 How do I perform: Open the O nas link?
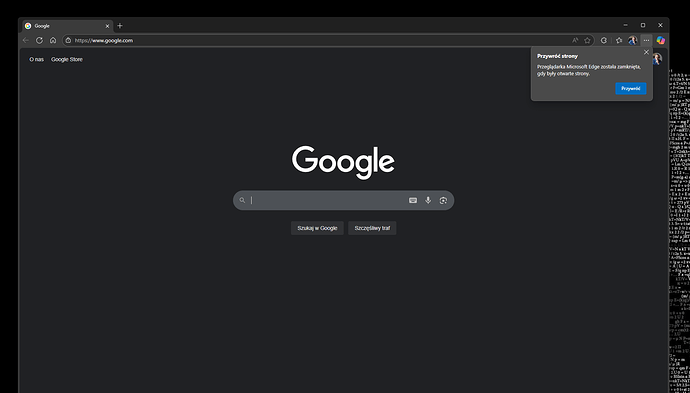37,59
